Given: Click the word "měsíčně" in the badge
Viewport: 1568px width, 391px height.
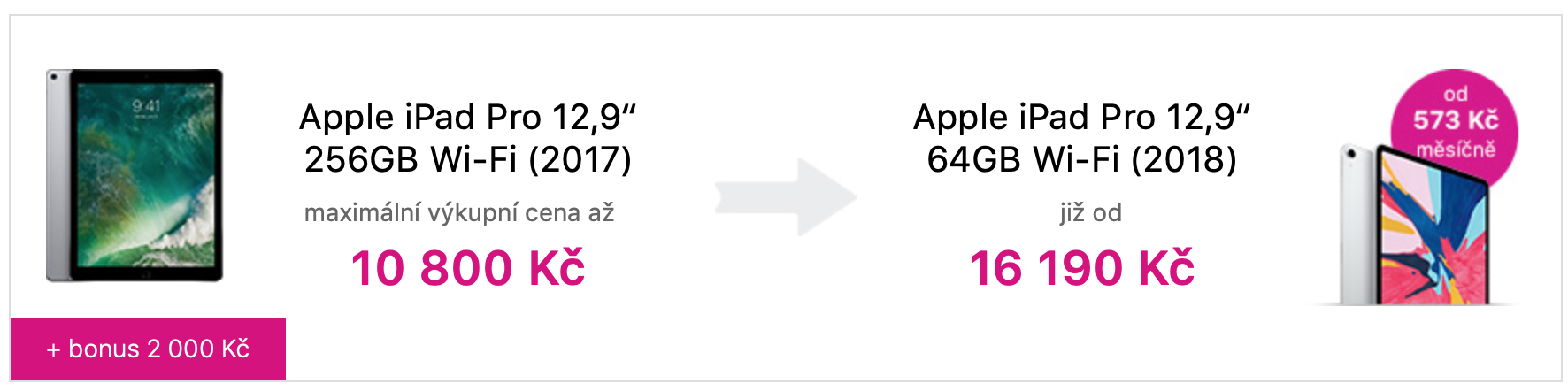Looking at the screenshot, I should pyautogui.click(x=1456, y=149).
